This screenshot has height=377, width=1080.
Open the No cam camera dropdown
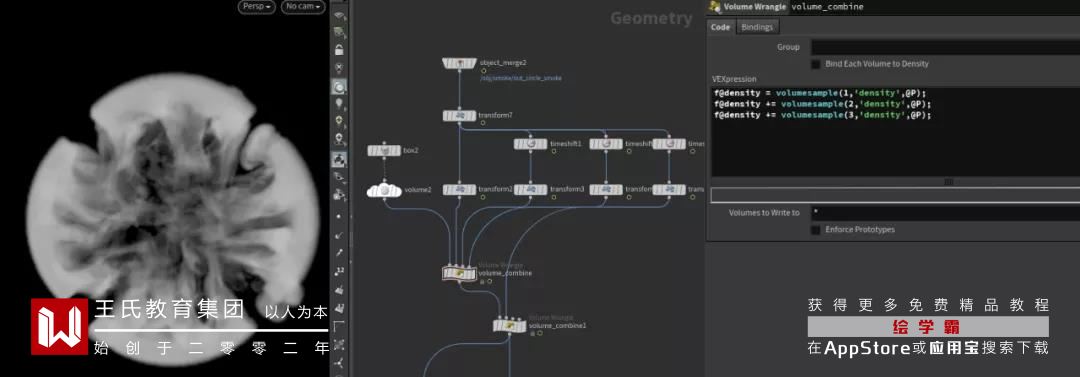(x=303, y=7)
